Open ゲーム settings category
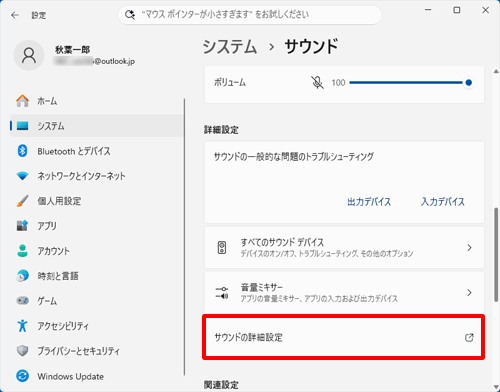This screenshot has width=500, height=392. [97, 301]
